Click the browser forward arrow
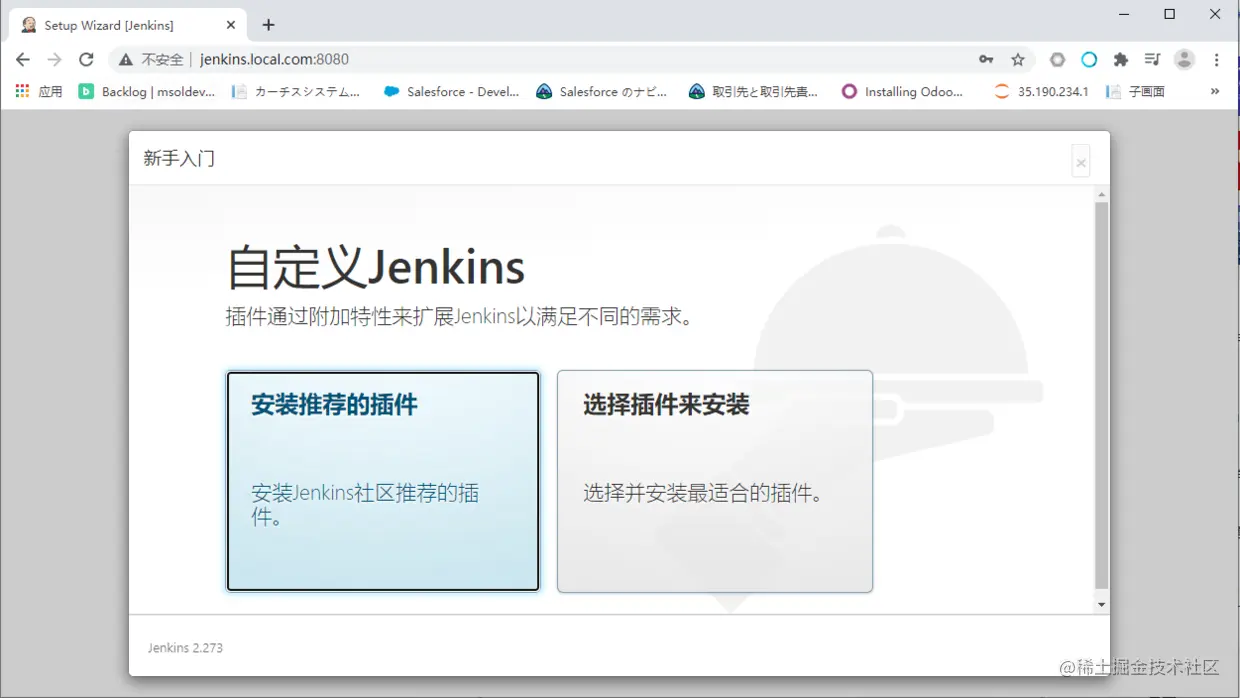The height and width of the screenshot is (698, 1240). click(55, 60)
